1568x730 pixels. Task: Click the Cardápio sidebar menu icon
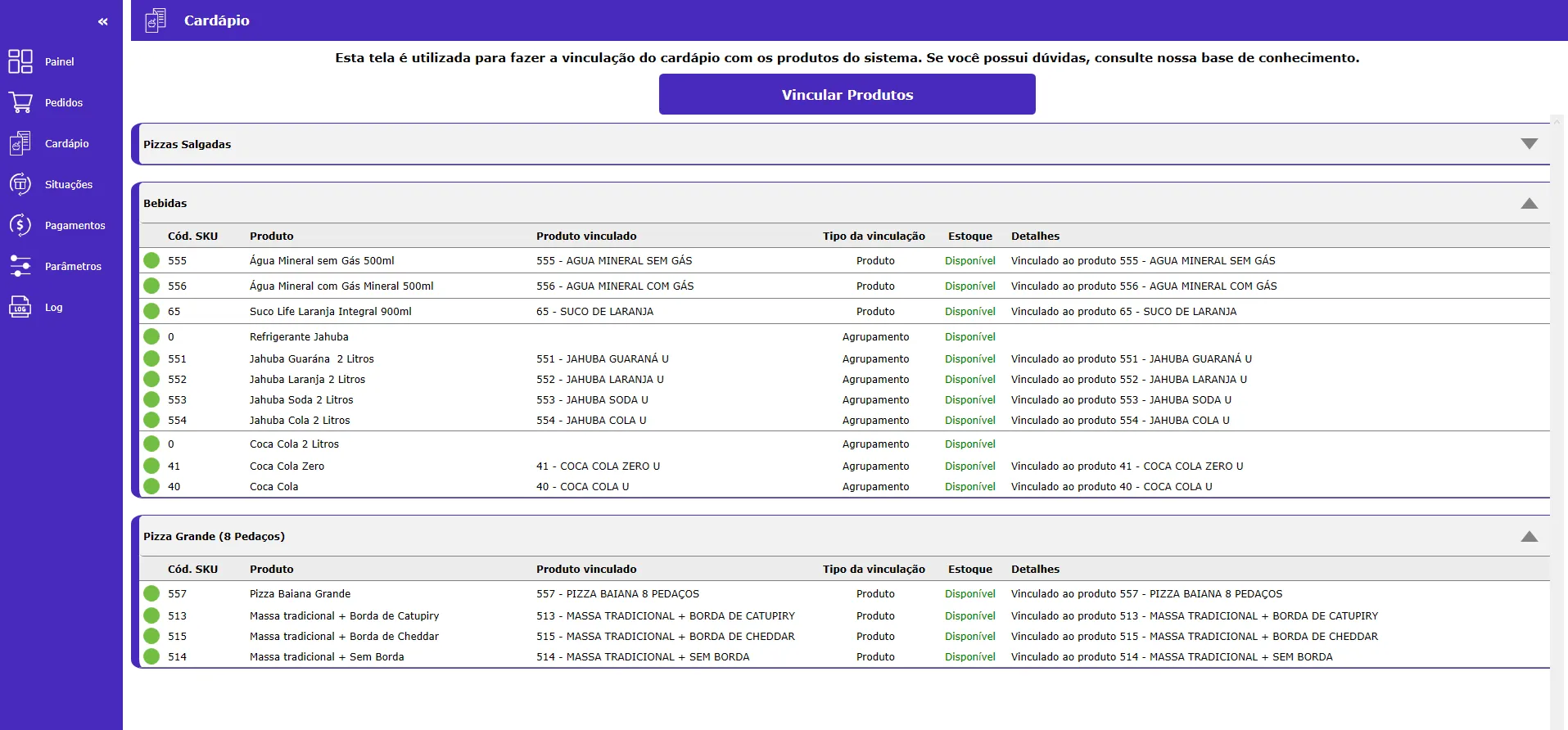pyautogui.click(x=20, y=143)
